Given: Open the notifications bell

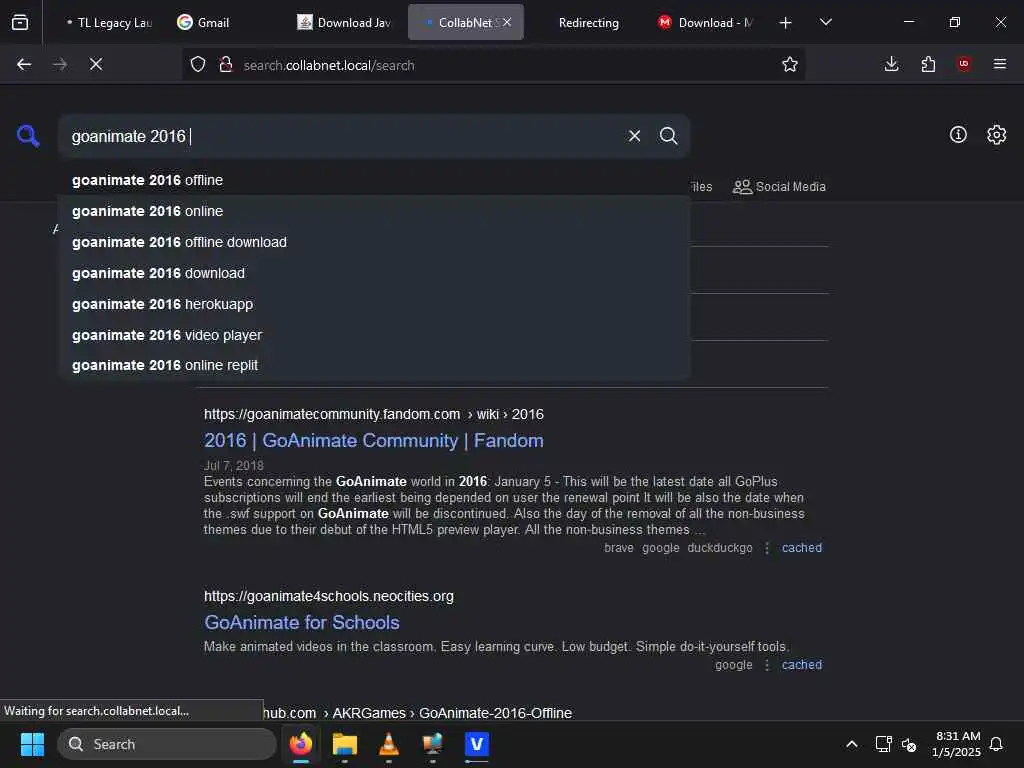Looking at the screenshot, I should (x=996, y=744).
